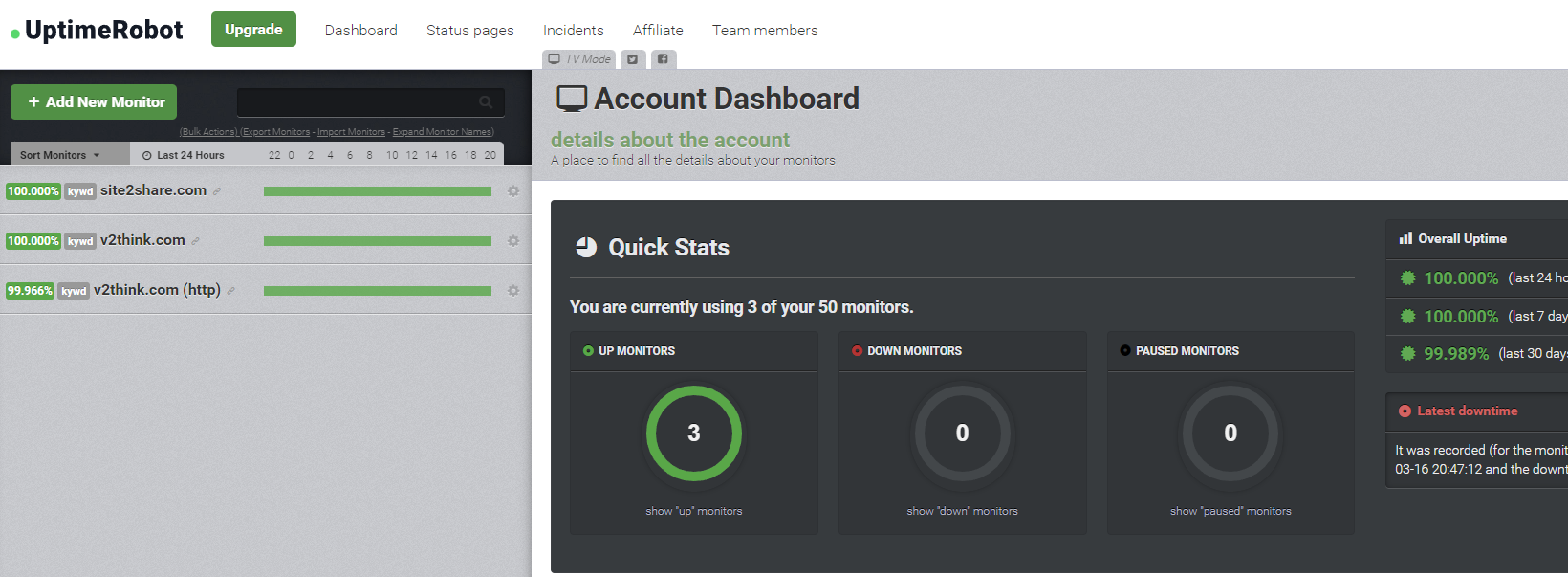This screenshot has width=1568, height=577.
Task: Click link icon beside v2think.com
Action: 195,241
